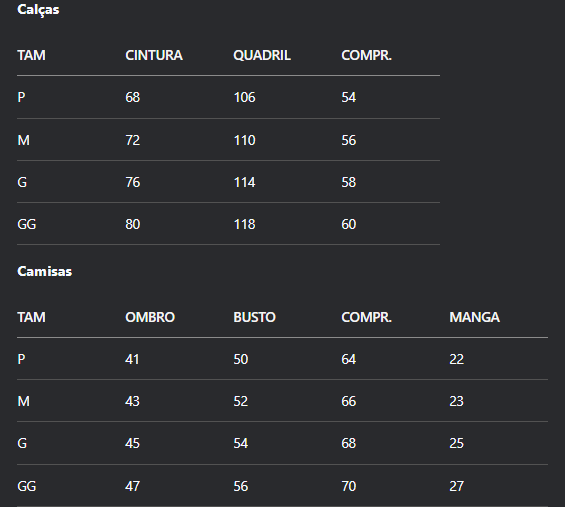Select the QUADRIL column header
The image size is (565, 507).
point(262,55)
